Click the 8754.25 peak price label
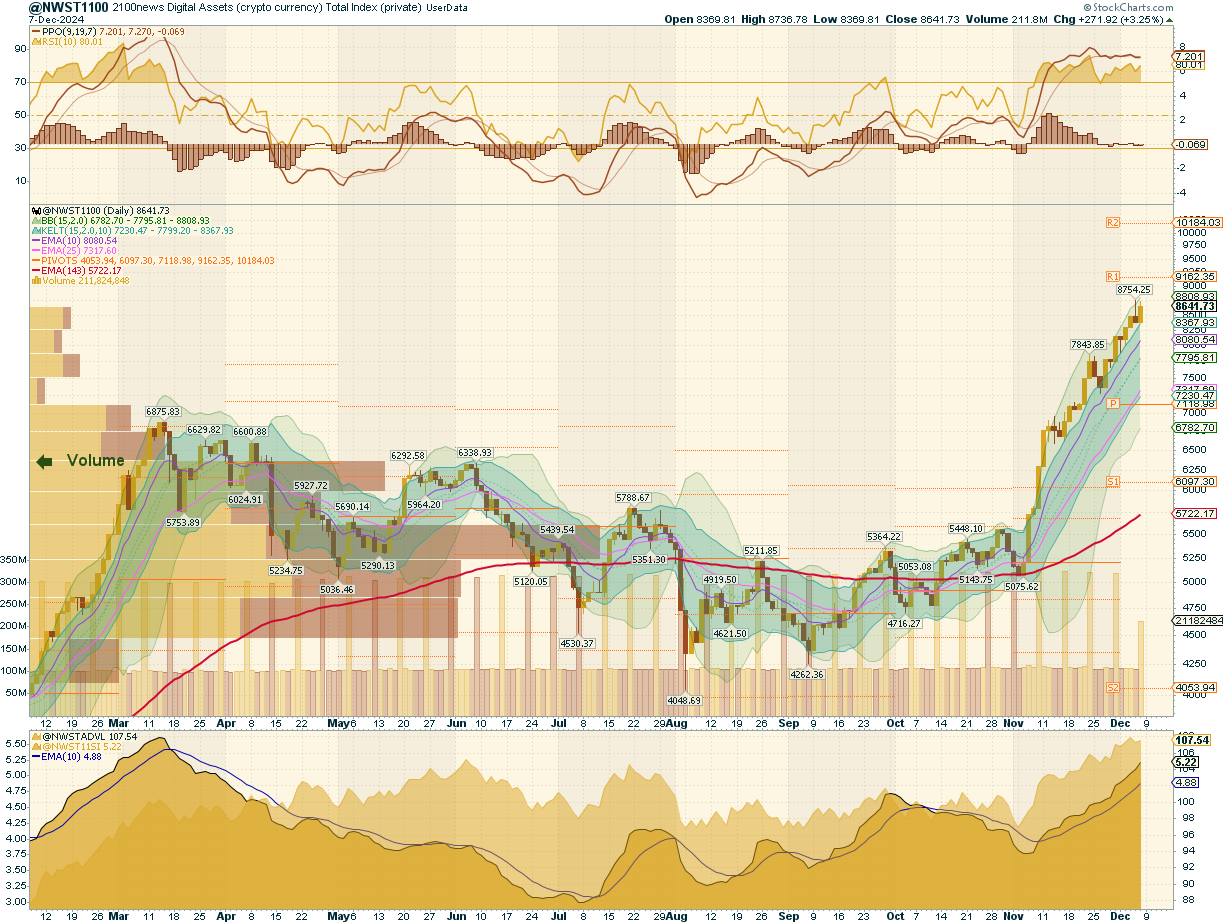The width and height of the screenshot is (1223, 923). [1135, 289]
